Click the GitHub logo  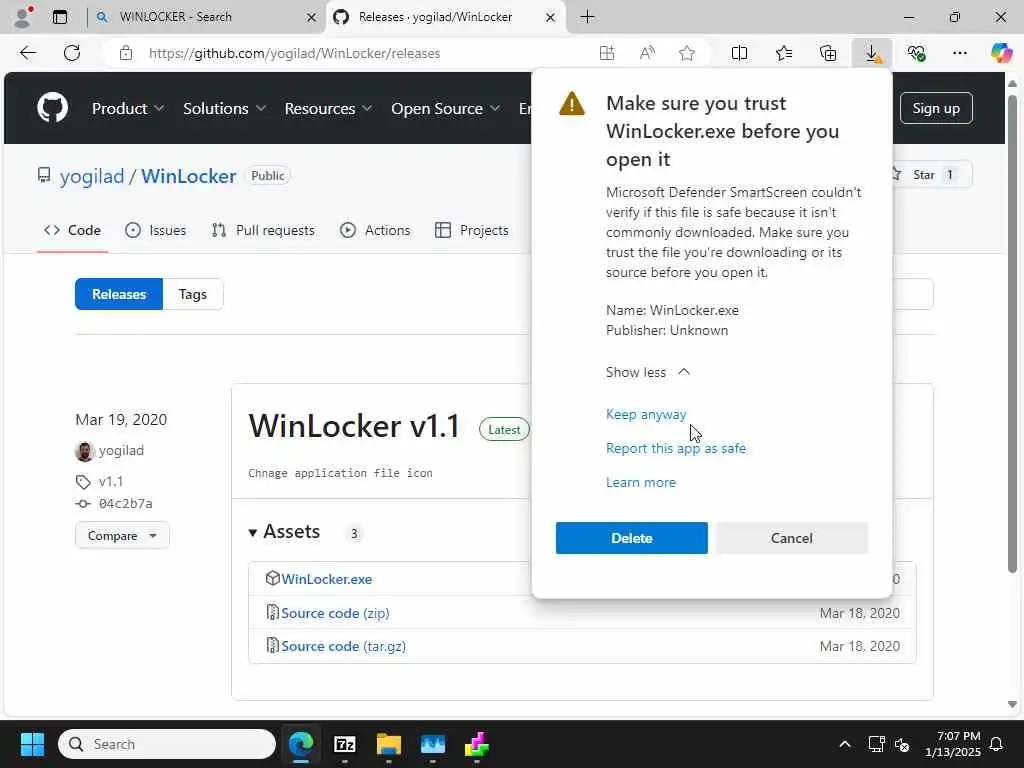click(52, 108)
